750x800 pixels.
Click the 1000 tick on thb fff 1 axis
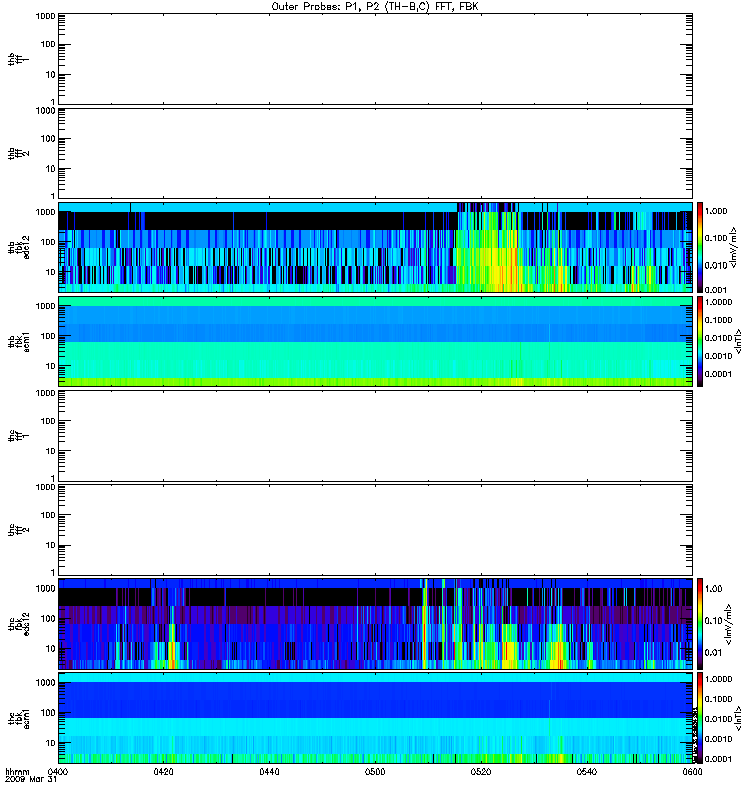[45, 16]
